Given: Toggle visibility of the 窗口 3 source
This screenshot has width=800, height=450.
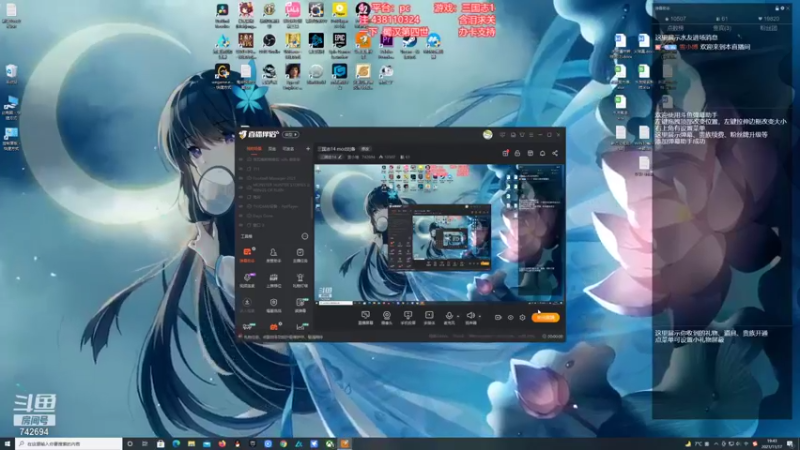Looking at the screenshot, I should 241,225.
